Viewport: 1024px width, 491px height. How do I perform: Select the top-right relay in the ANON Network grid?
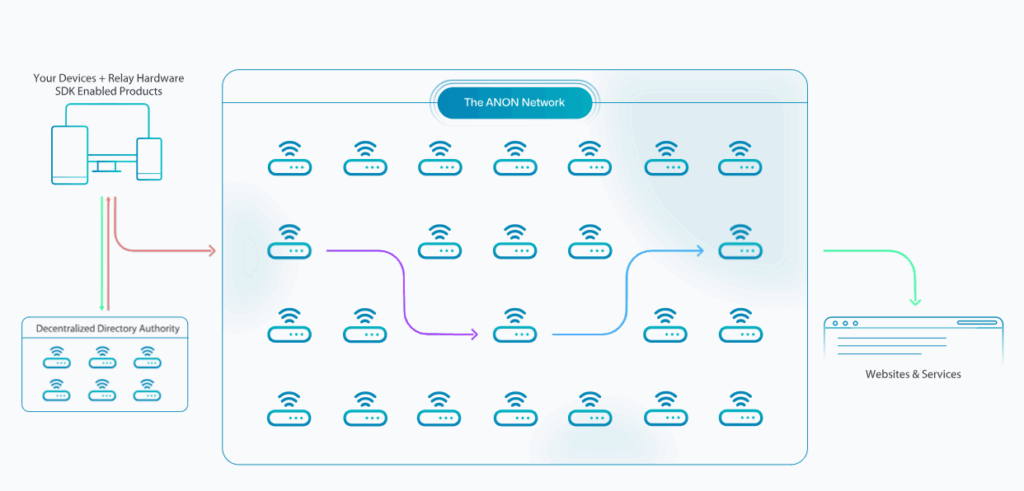click(740, 158)
